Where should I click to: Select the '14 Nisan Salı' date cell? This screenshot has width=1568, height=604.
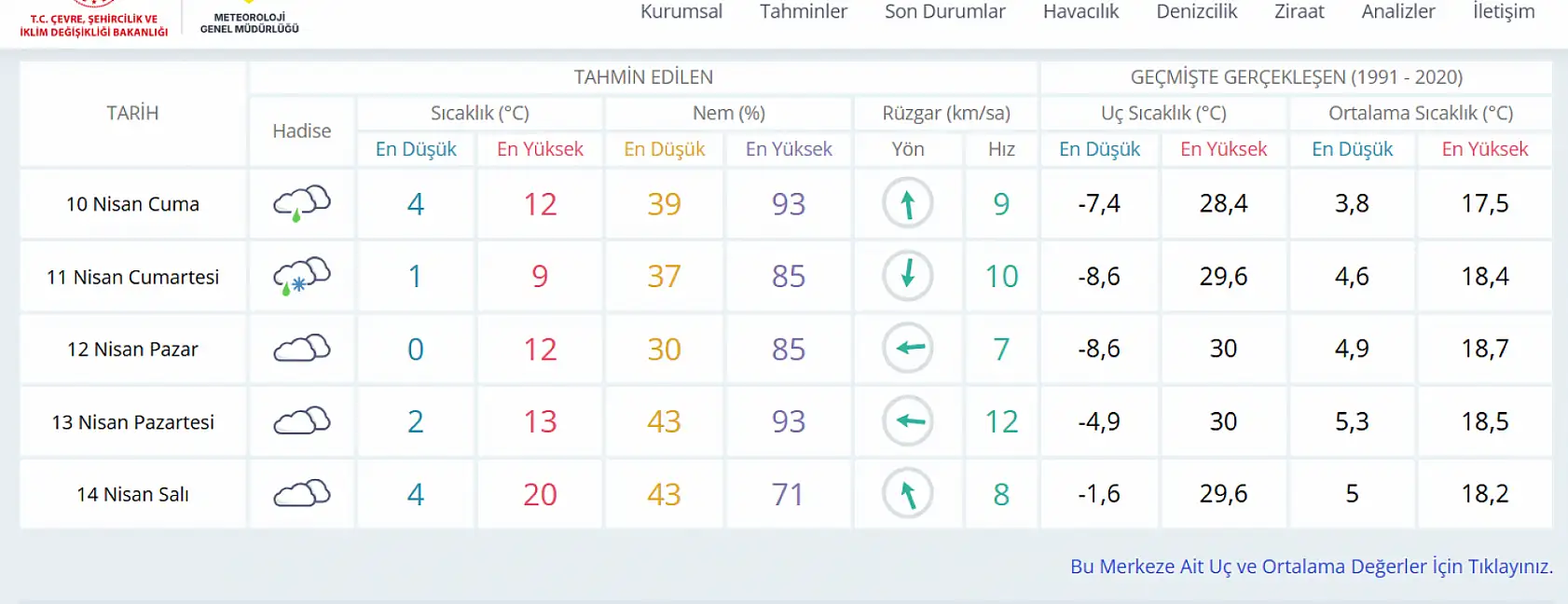click(132, 494)
